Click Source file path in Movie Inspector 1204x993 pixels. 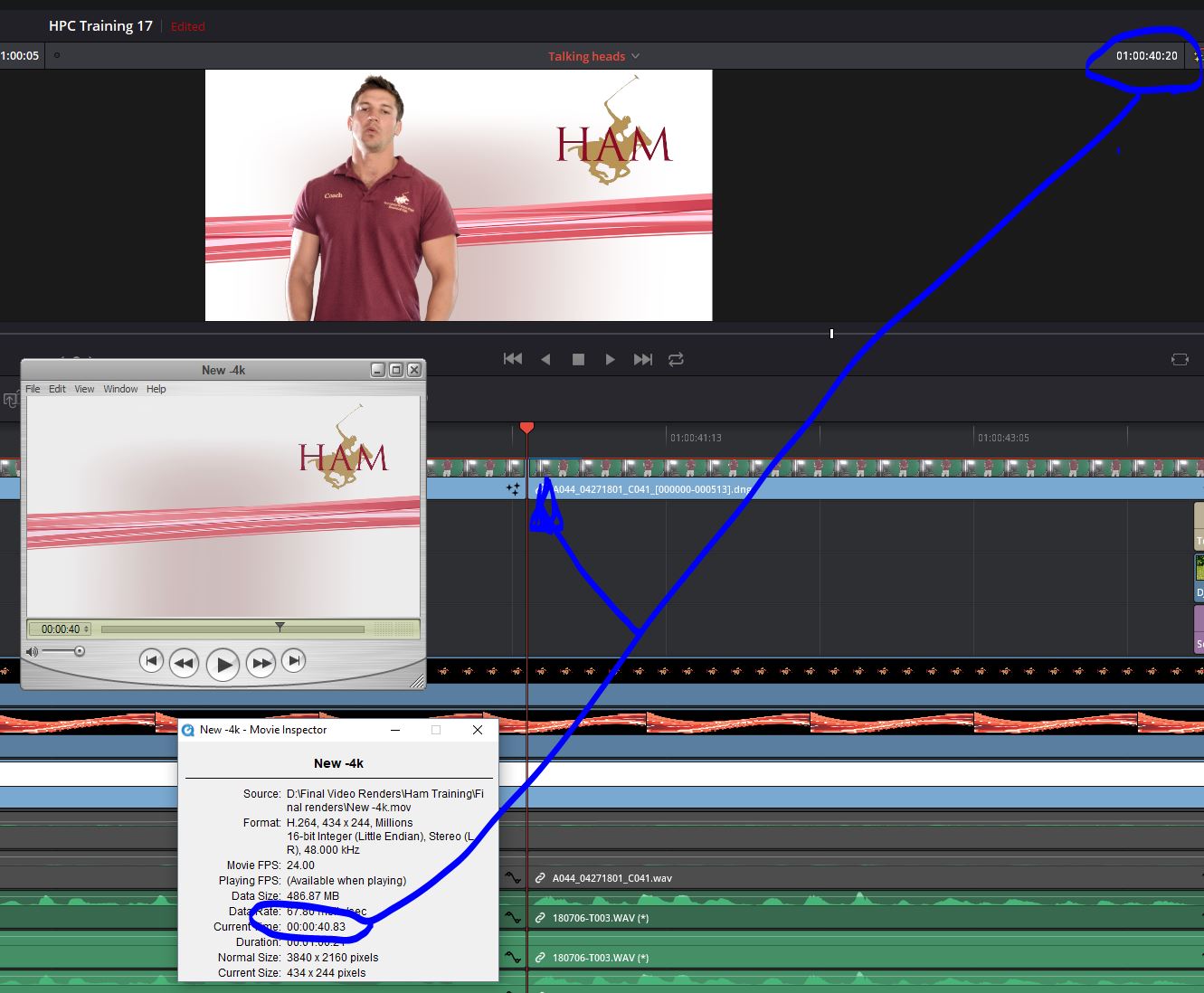(384, 800)
